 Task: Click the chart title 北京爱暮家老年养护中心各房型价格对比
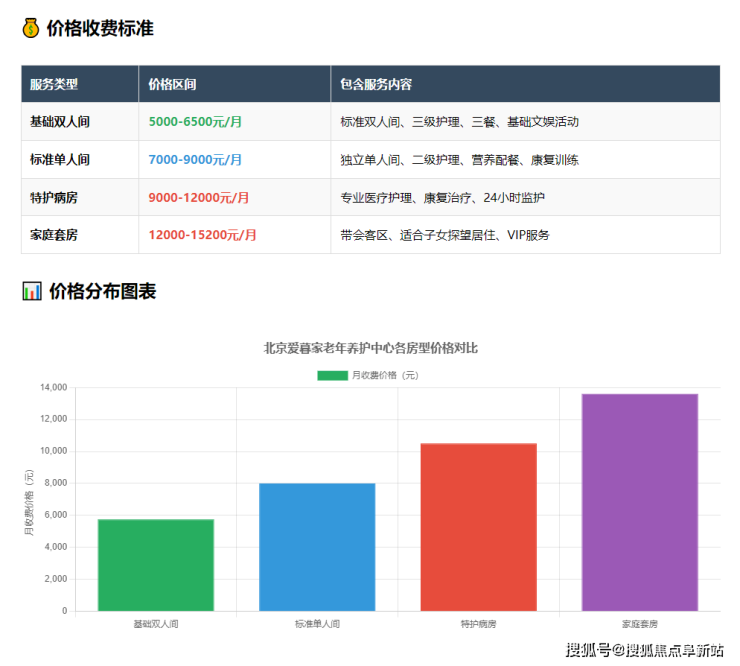pos(370,349)
